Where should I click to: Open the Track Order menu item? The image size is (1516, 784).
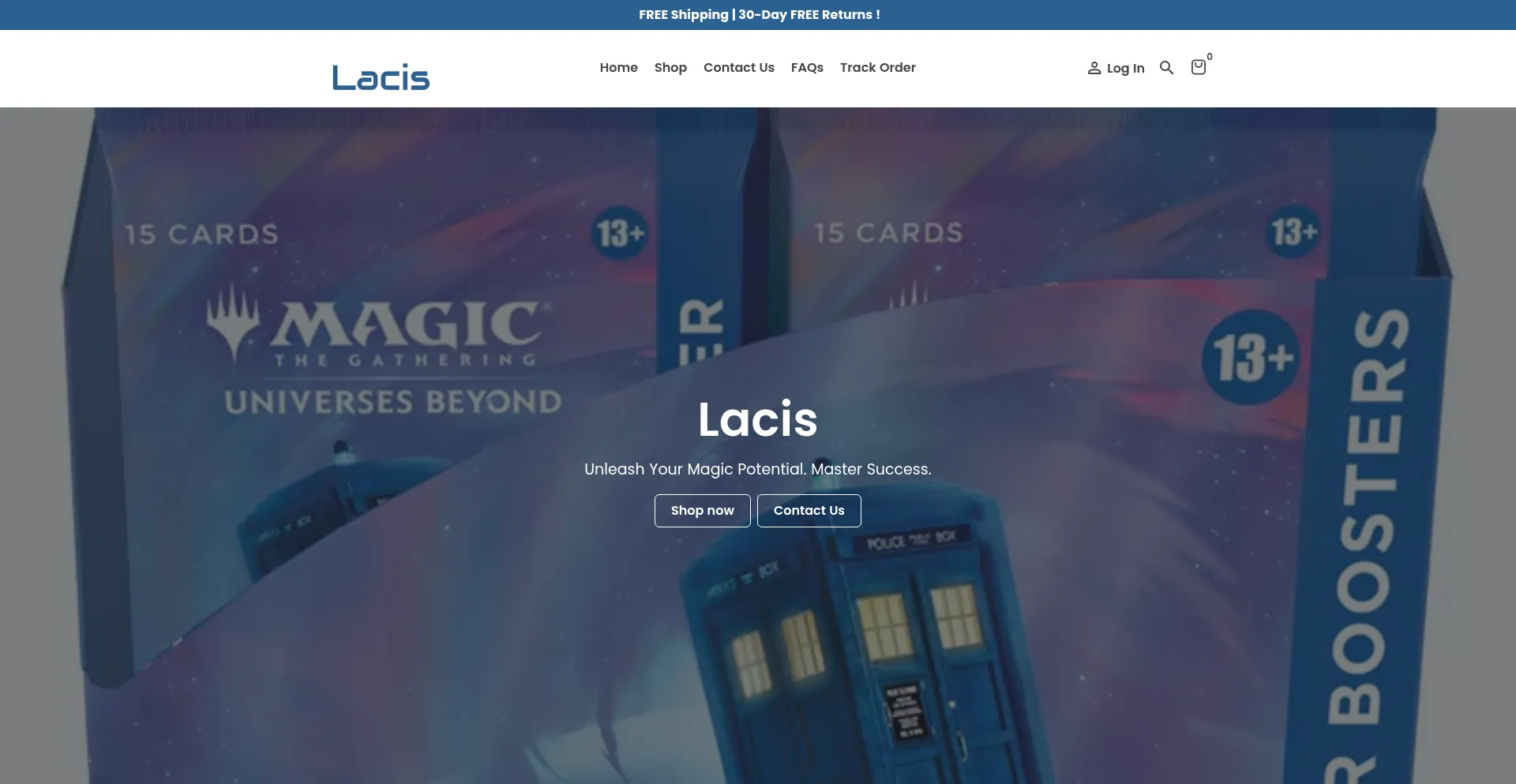coord(877,67)
